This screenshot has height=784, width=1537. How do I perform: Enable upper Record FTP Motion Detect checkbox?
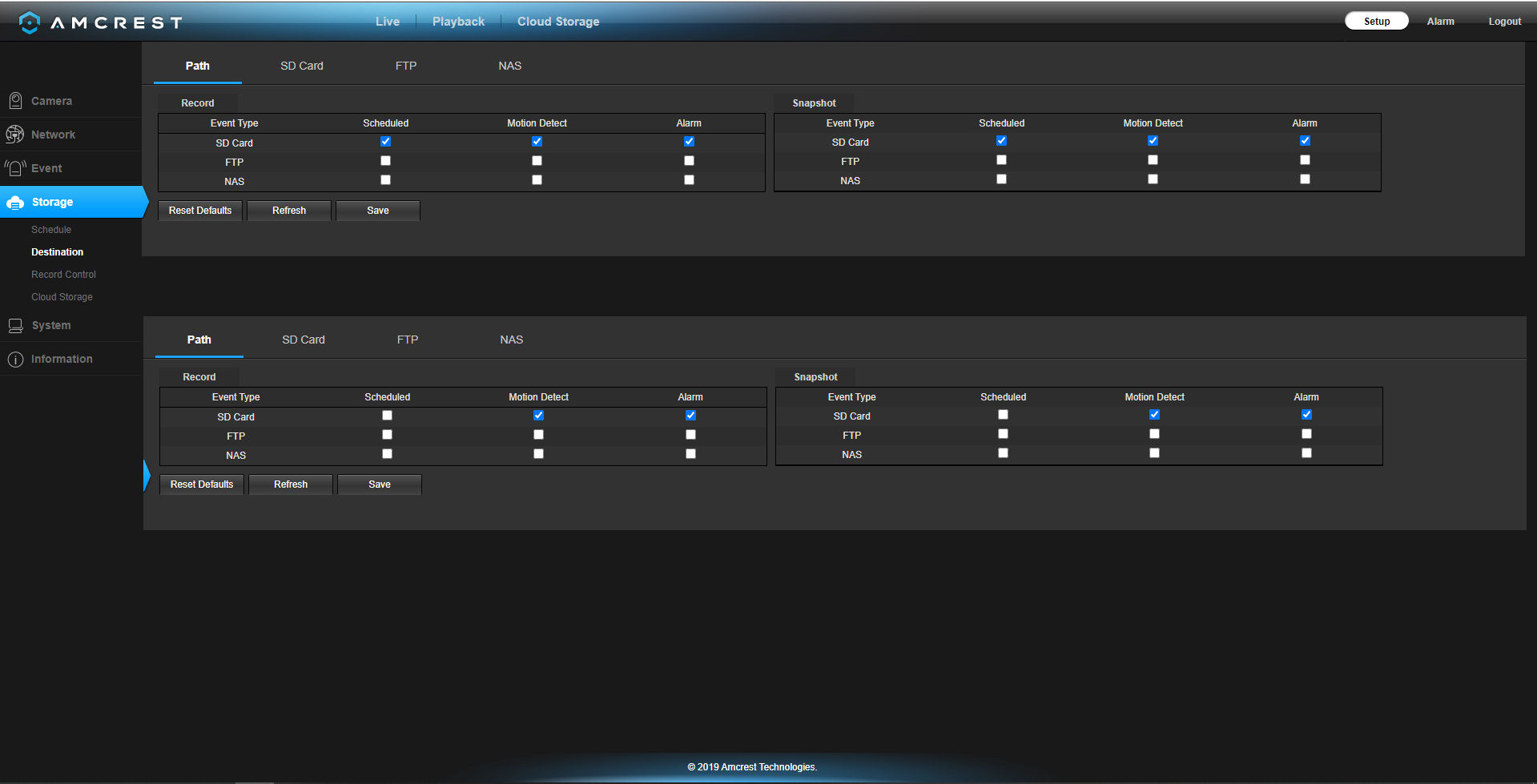pyautogui.click(x=537, y=161)
